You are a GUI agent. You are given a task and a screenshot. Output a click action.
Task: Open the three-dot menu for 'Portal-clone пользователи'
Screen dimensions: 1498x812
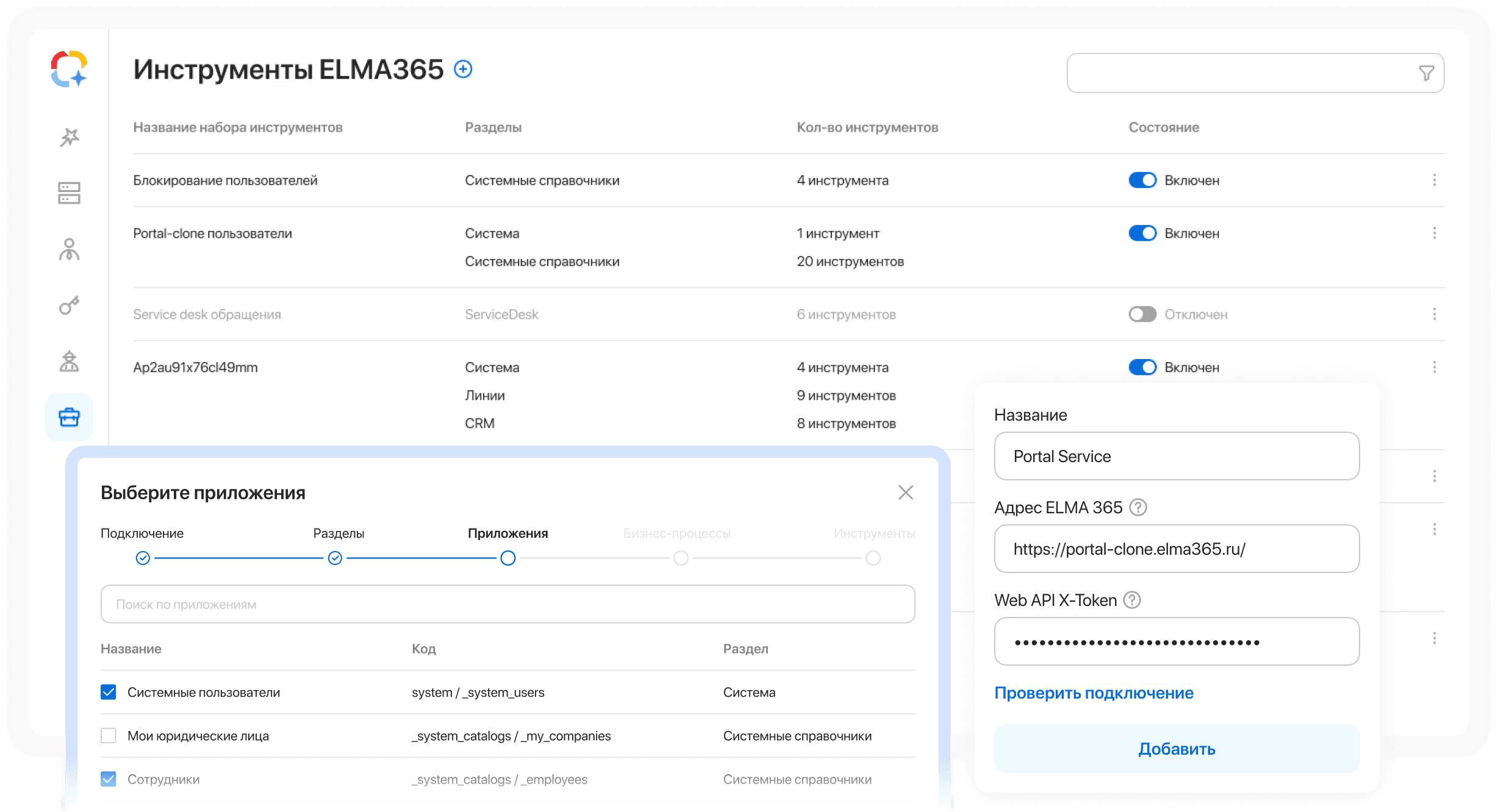[x=1435, y=233]
